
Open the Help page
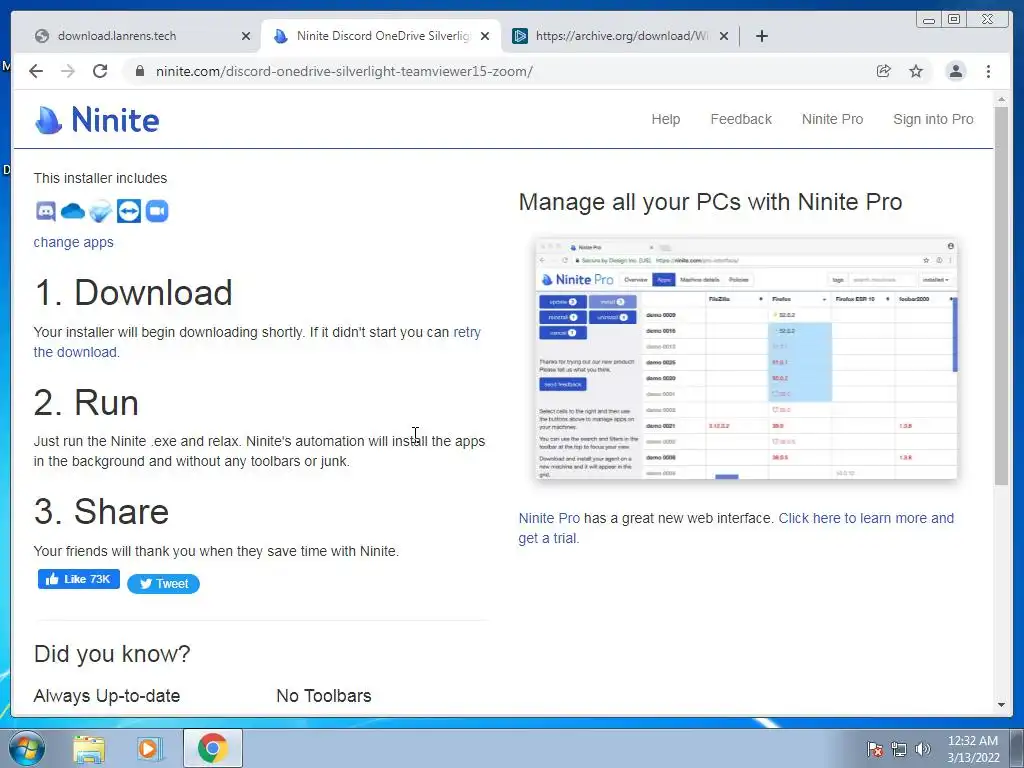click(665, 120)
